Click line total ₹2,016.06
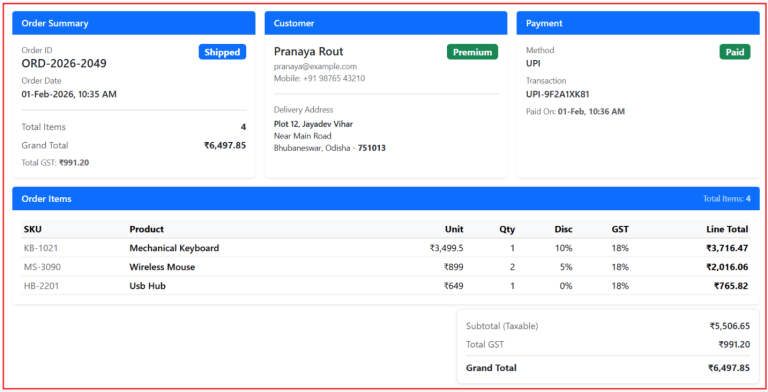 click(x=727, y=267)
